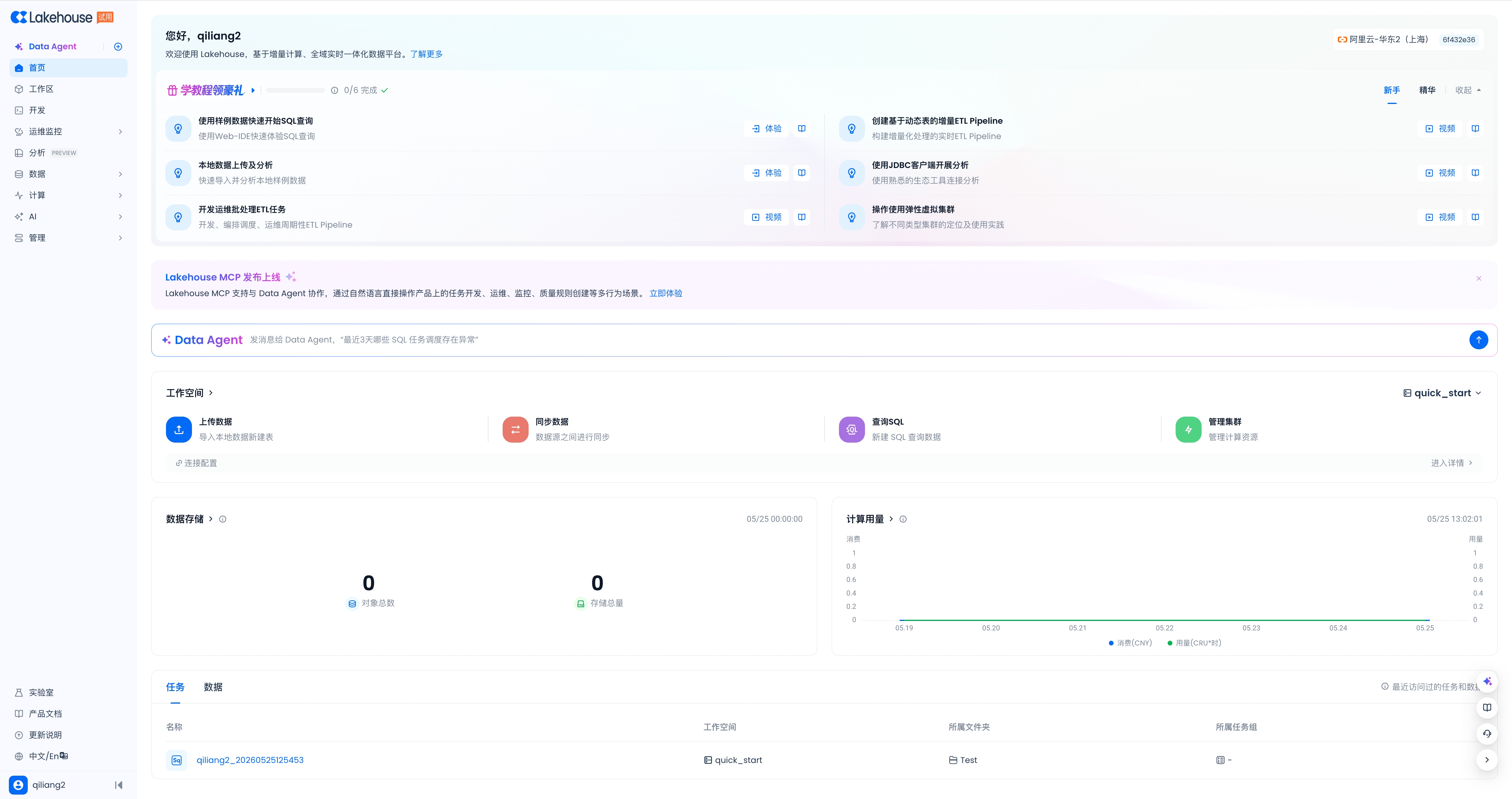Open 实验室 in the sidebar
Screen dimensions: 1512x799
(68, 693)
